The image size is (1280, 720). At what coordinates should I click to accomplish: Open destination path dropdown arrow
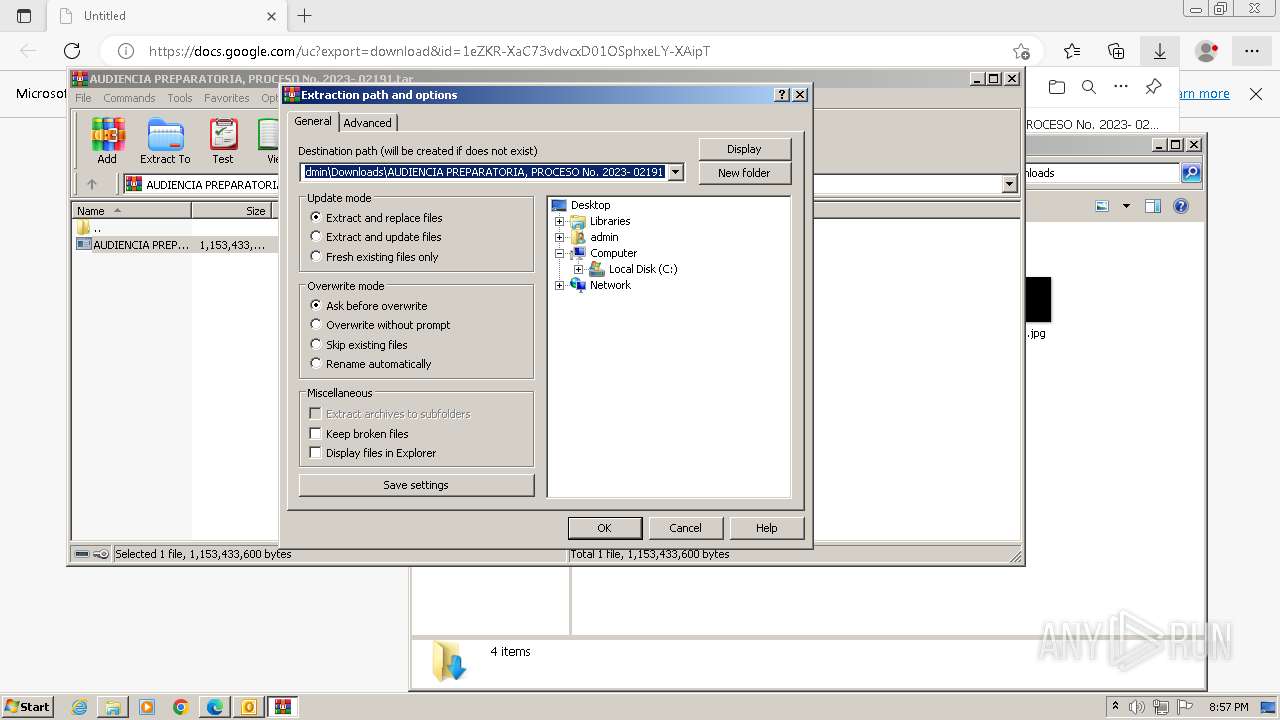click(x=675, y=172)
